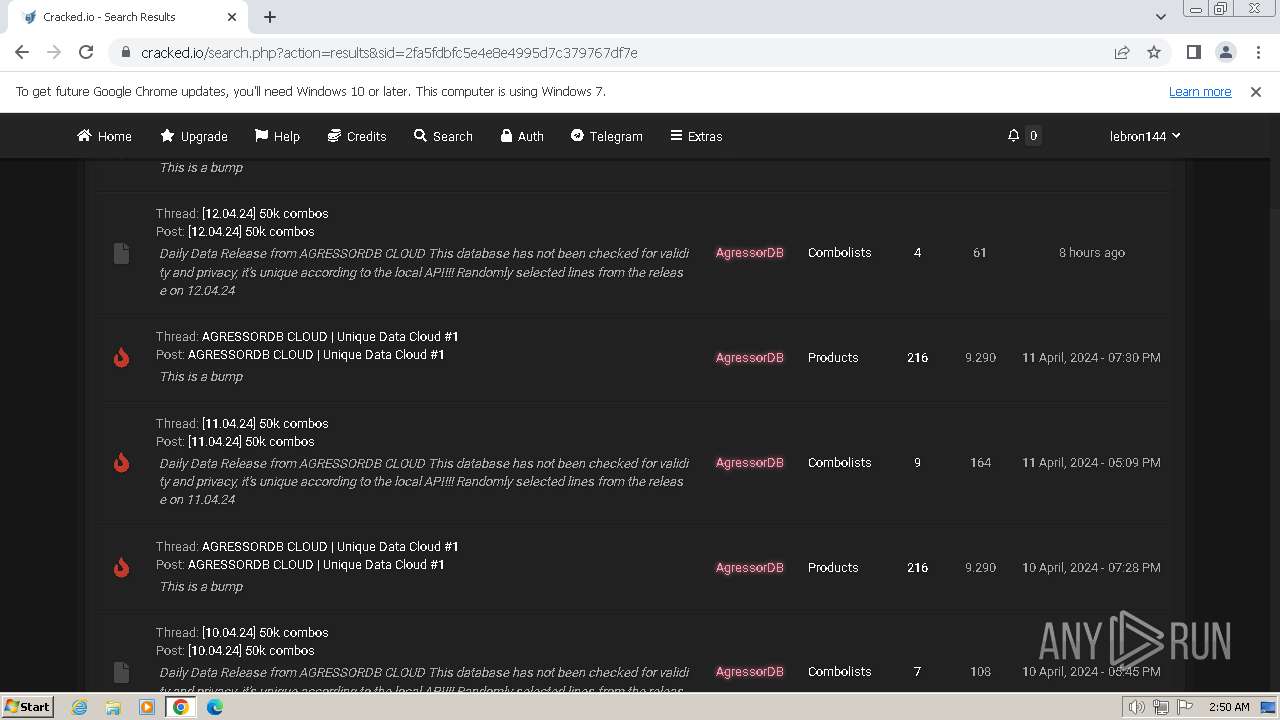Click flame icon on 11 April 07:30 PM row
The image size is (1280, 720).
pos(121,357)
